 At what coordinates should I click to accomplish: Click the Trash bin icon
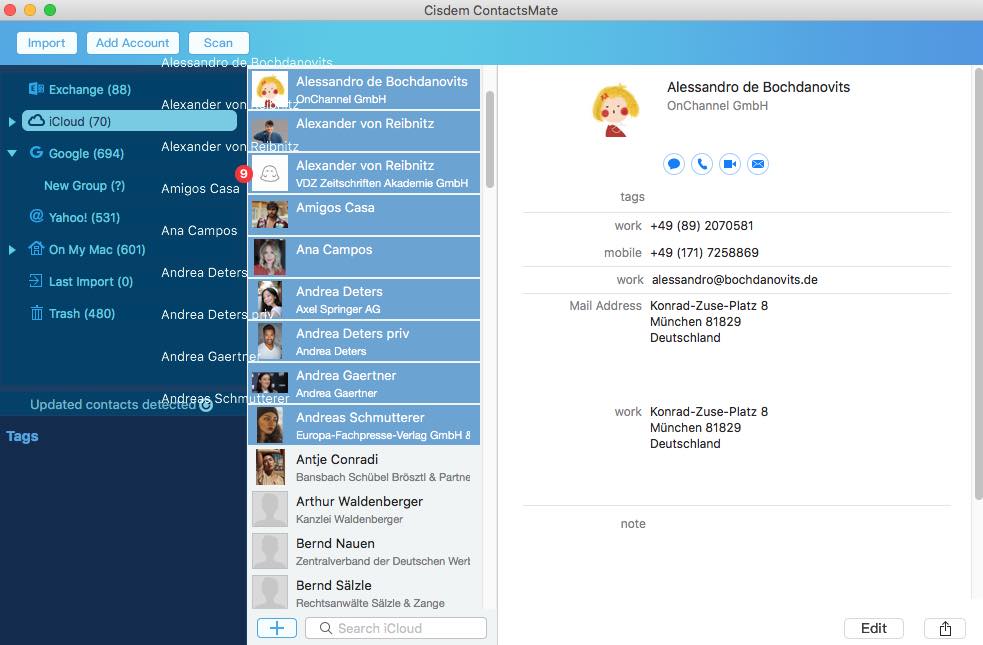tap(36, 313)
